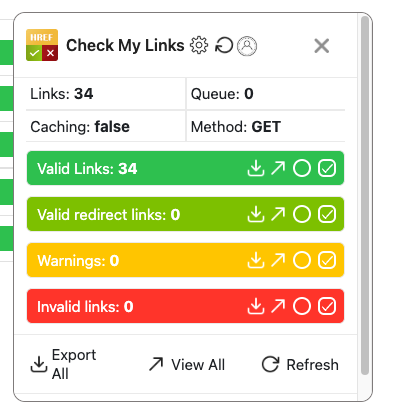Download the Valid redirect links list
Screen dimensions: 393x418
(x=256, y=214)
